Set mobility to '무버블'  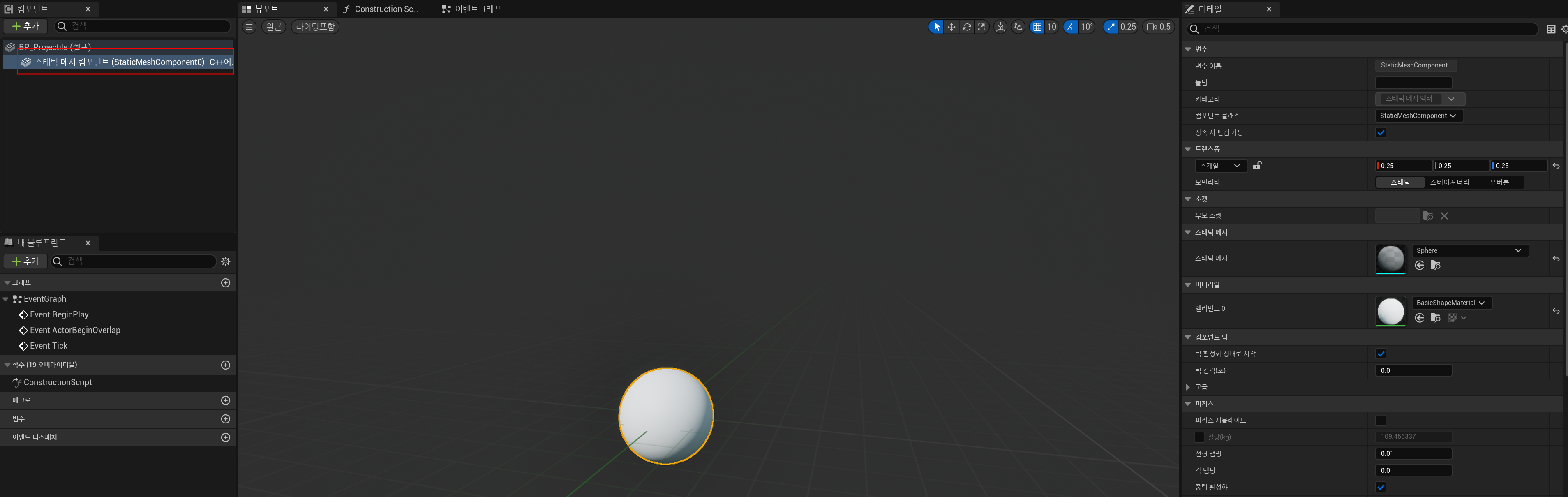[x=1499, y=182]
